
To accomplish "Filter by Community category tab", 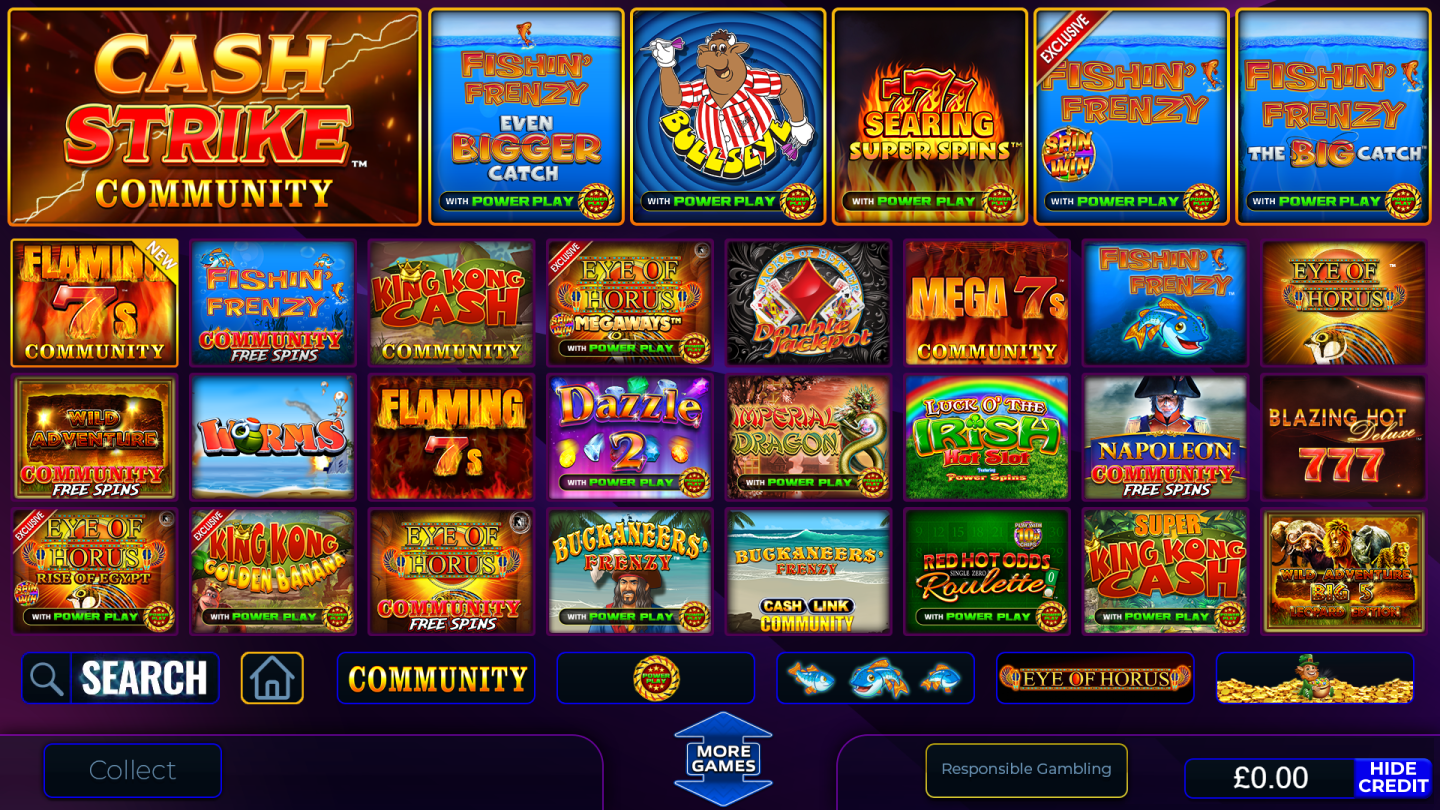I will (436, 678).
